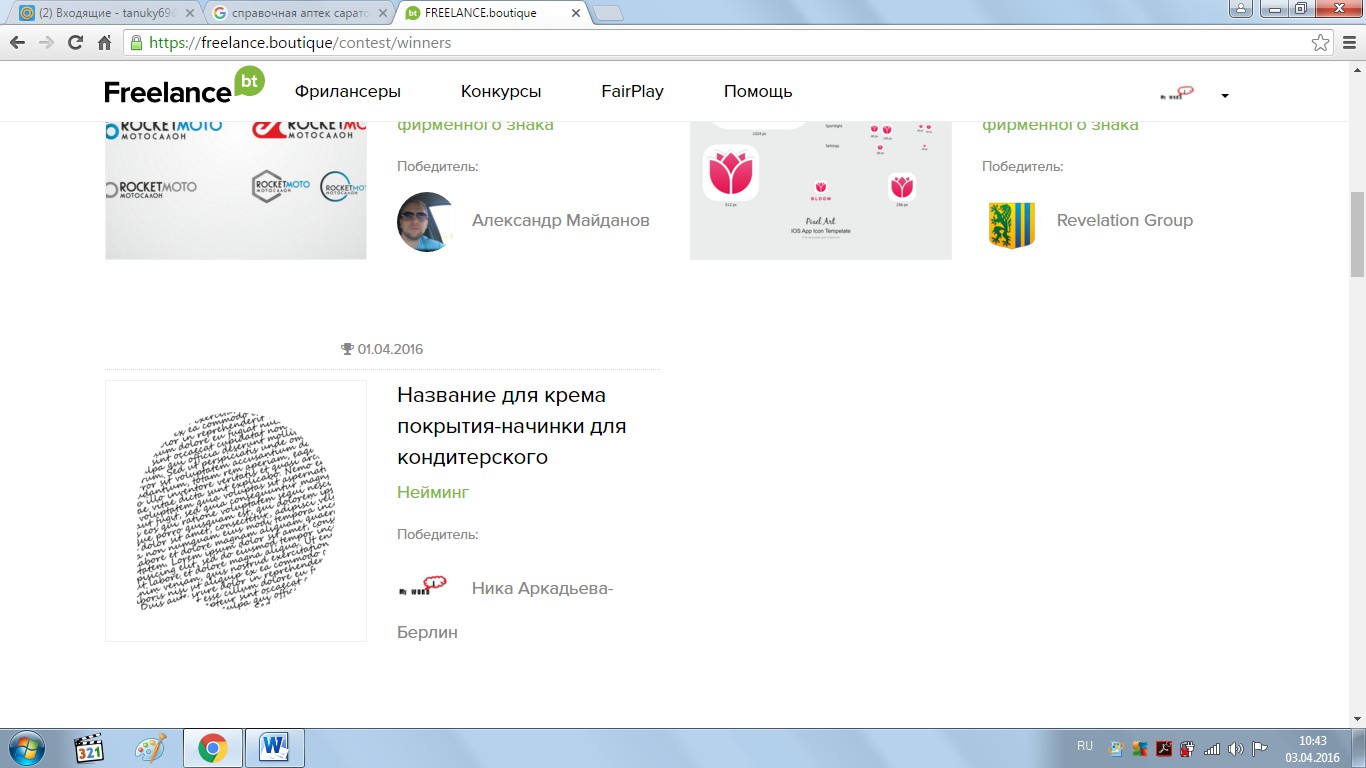
Task: Launch Media Player Classic from taskbar
Action: (x=90, y=748)
